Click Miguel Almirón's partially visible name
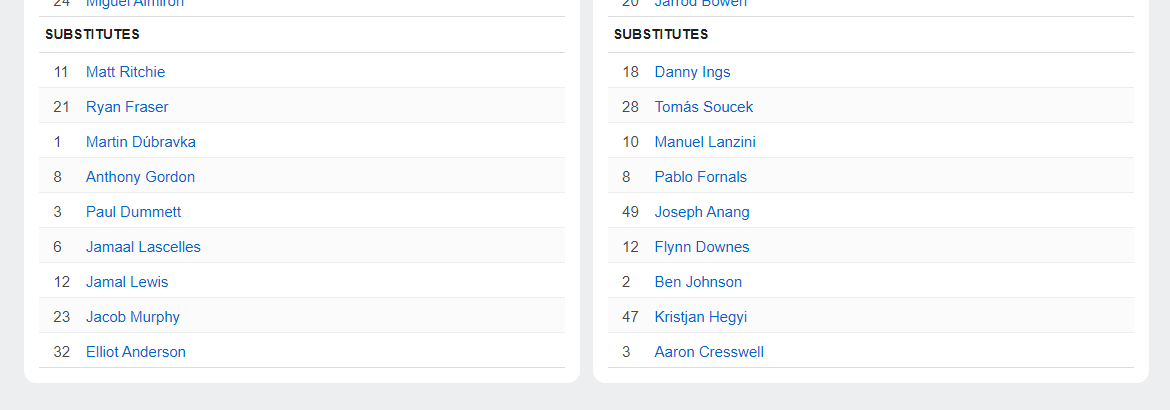The height and width of the screenshot is (410, 1170). (x=135, y=4)
